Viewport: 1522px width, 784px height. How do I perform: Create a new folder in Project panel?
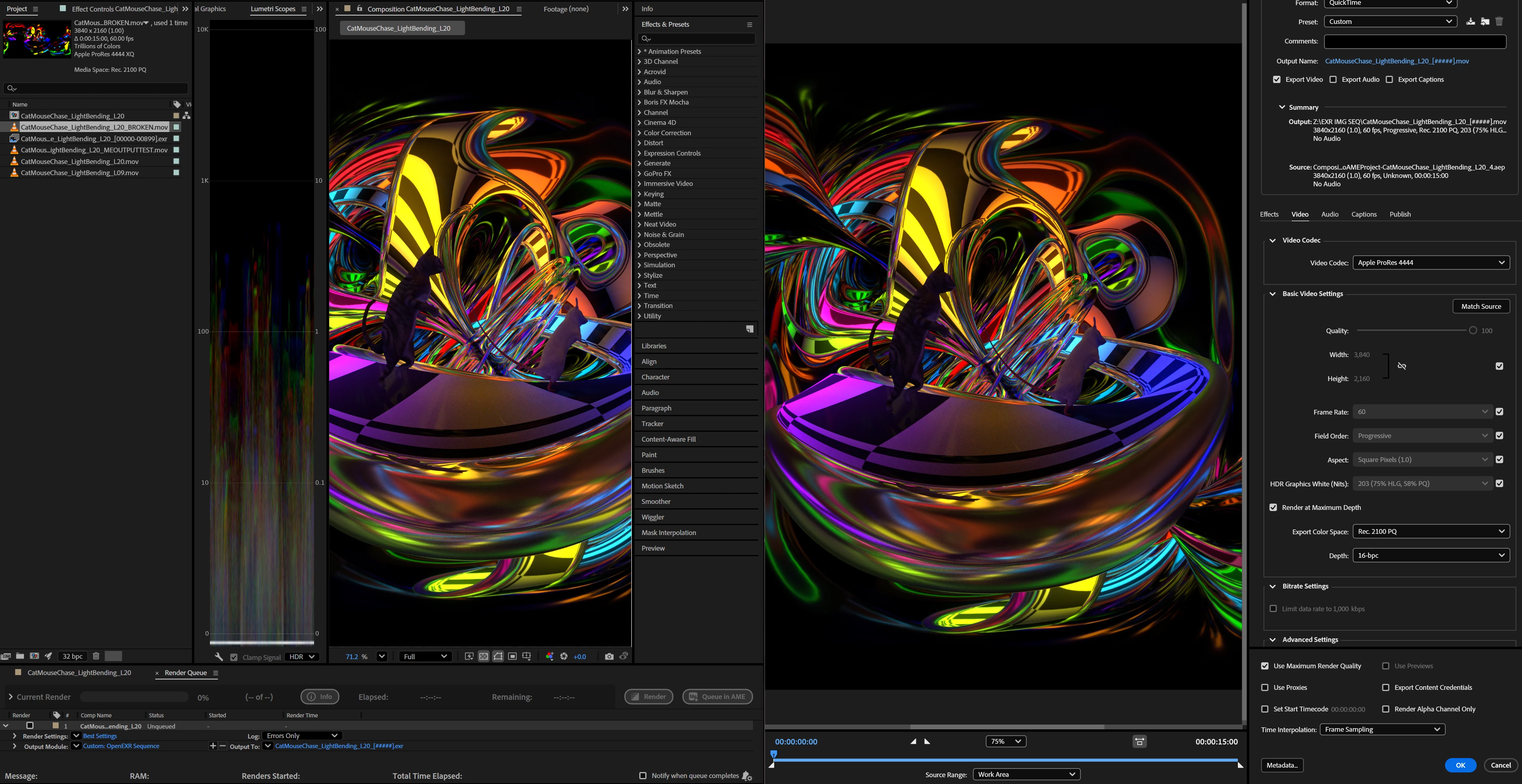pos(20,656)
